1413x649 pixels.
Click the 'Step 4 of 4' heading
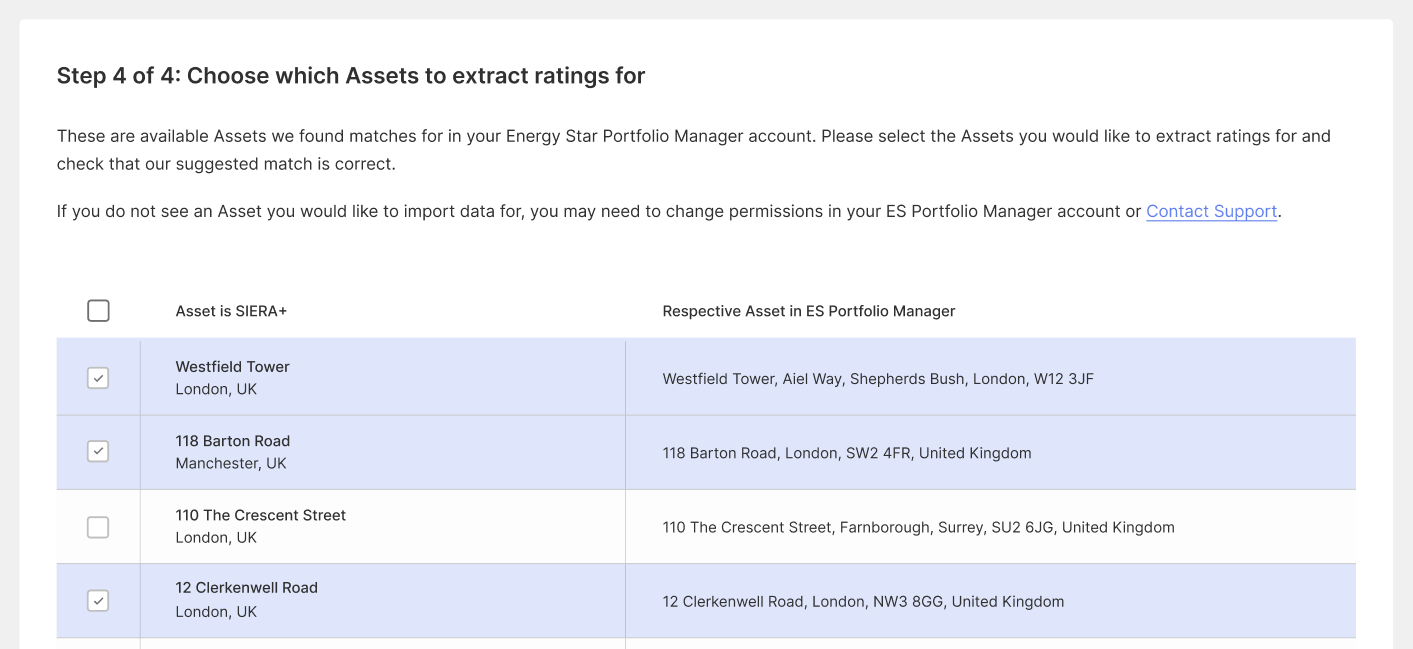point(350,76)
